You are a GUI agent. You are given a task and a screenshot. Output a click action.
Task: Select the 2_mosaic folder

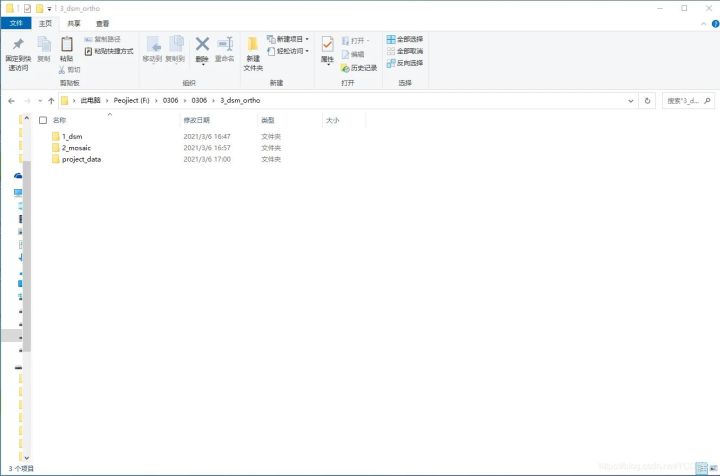[76, 147]
